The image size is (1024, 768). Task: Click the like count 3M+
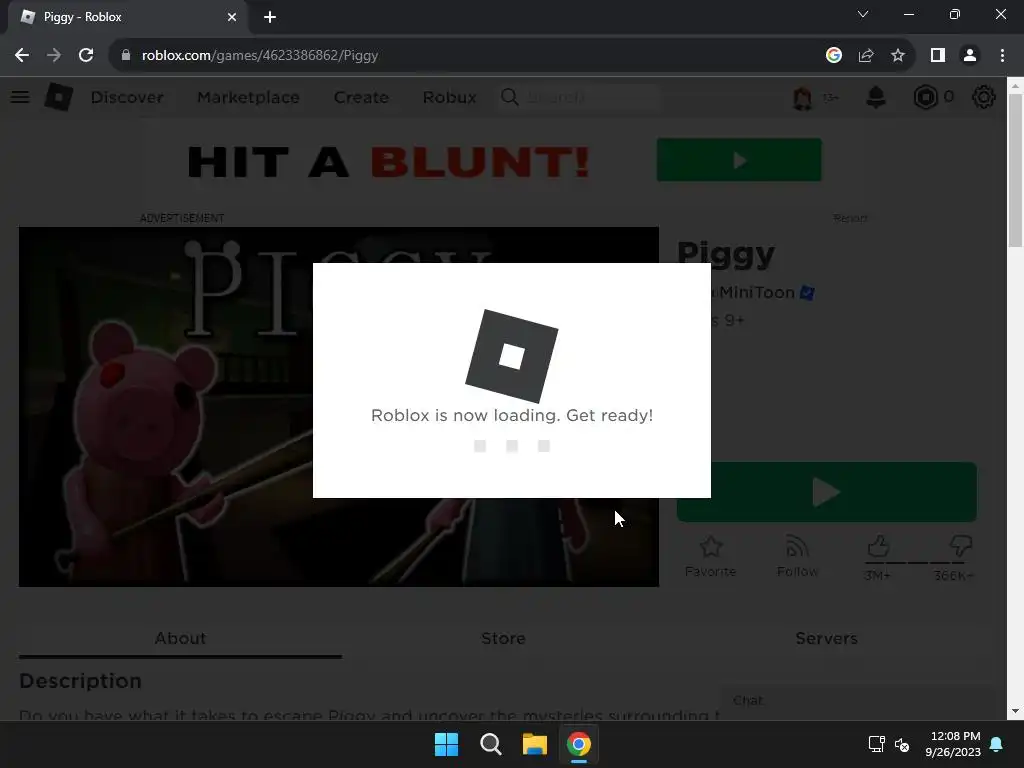[877, 575]
